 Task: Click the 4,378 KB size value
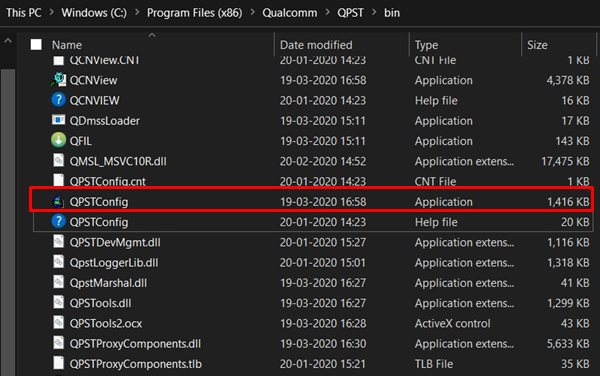tap(568, 80)
